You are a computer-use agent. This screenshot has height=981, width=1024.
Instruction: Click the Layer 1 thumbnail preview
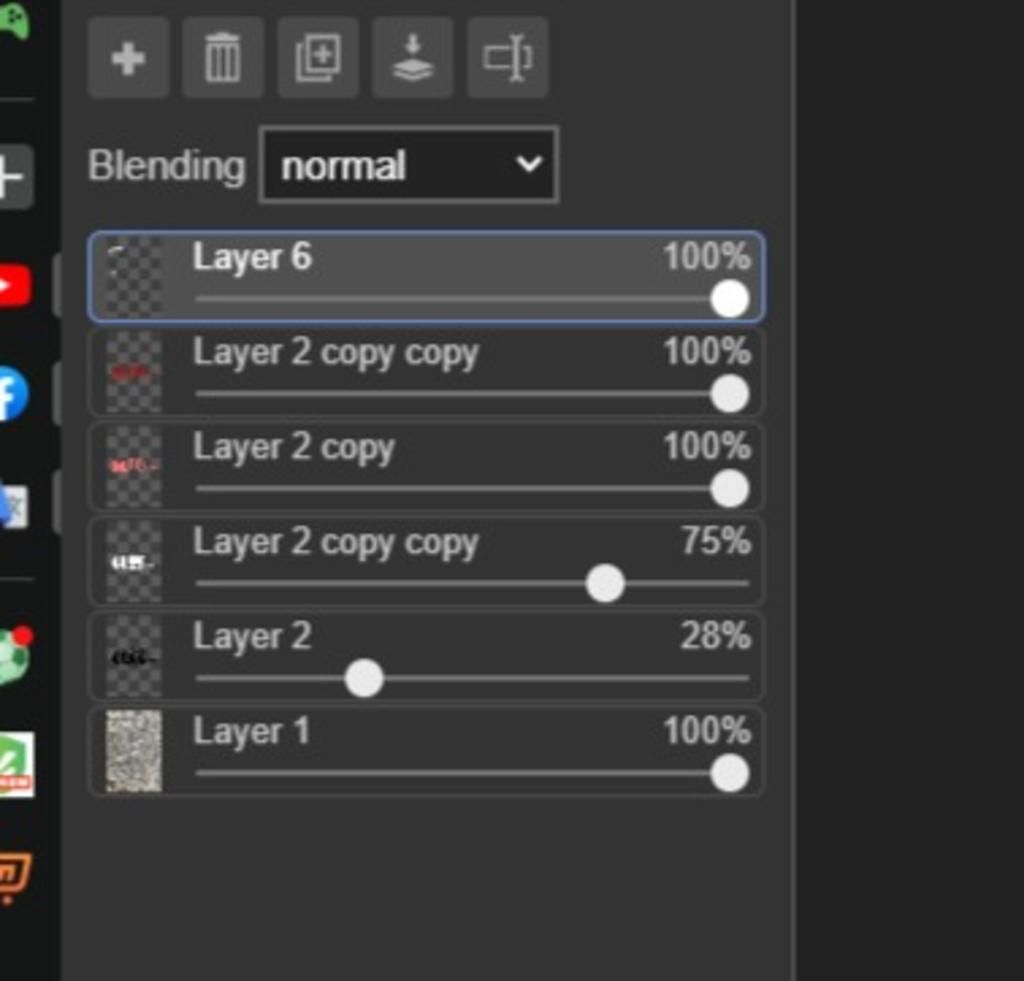point(134,751)
